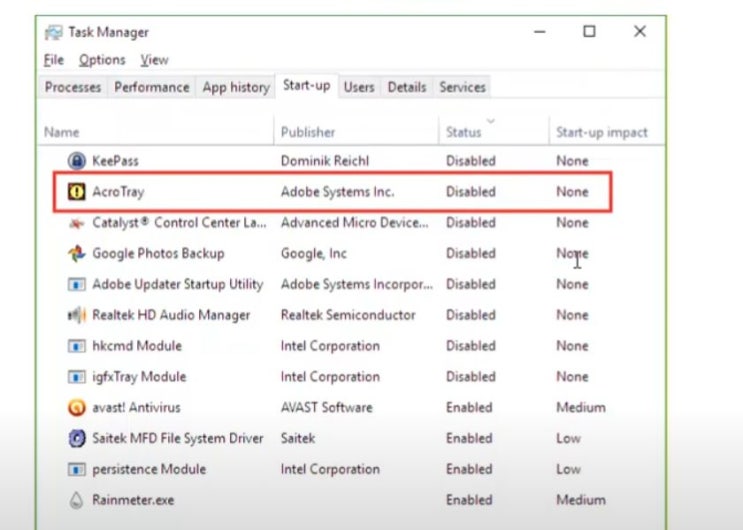Viewport: 743px width, 530px height.
Task: Click the Saitek MFD File System Driver icon
Action: [x=76, y=439]
